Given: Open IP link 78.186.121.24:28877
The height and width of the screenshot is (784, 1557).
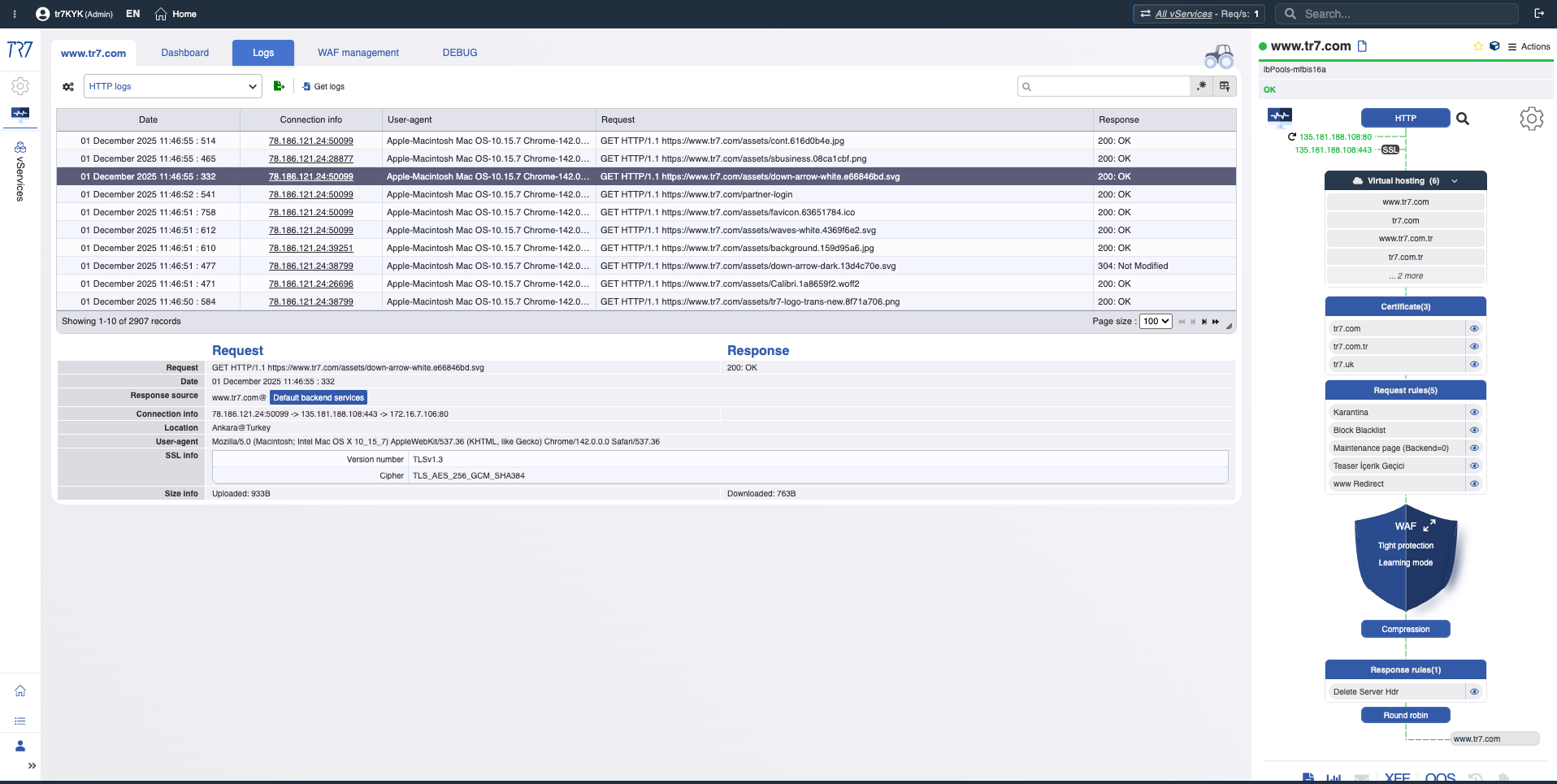Looking at the screenshot, I should pos(311,158).
